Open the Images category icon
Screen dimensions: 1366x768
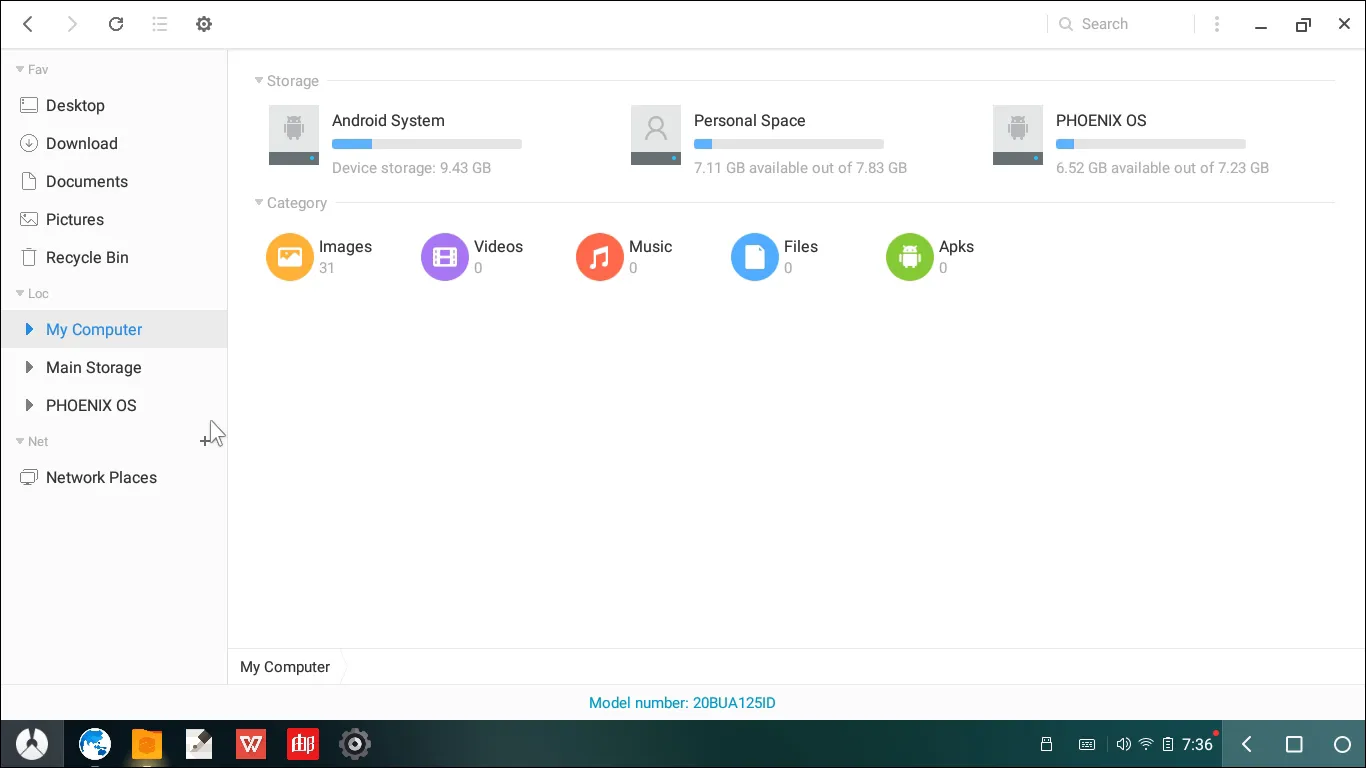pyautogui.click(x=290, y=257)
